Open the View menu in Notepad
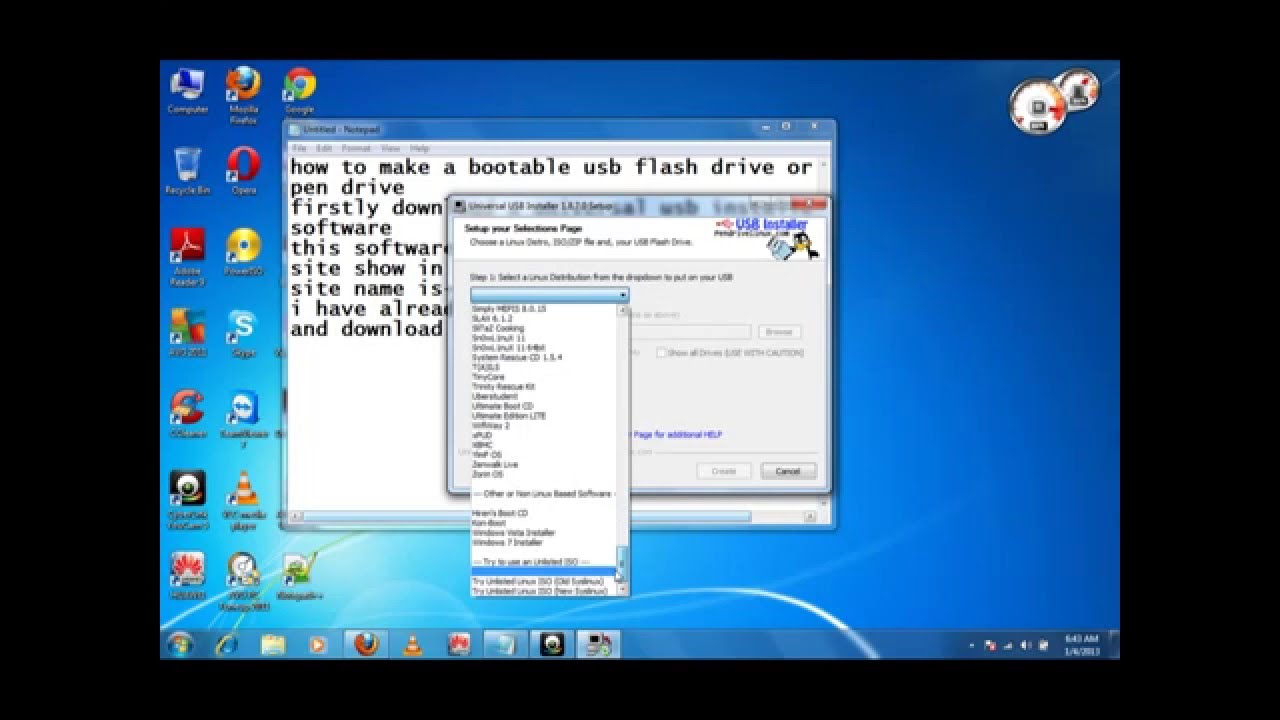The image size is (1280, 720). pos(390,148)
